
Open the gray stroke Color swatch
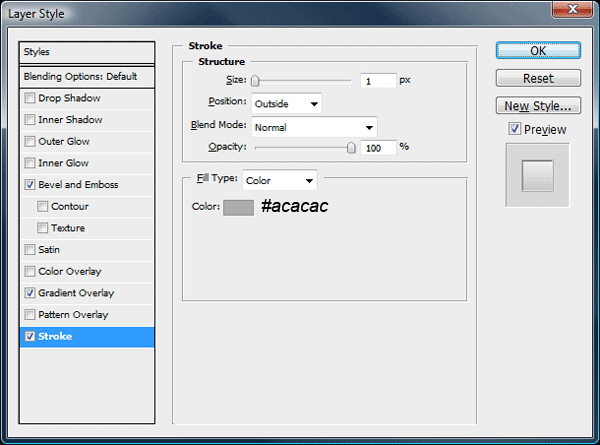[238, 207]
